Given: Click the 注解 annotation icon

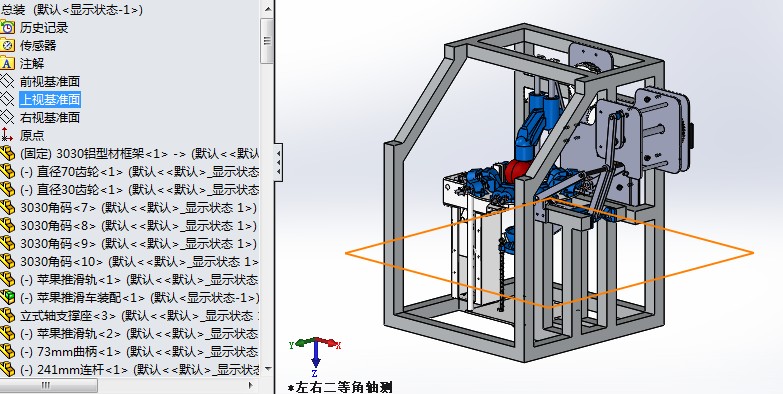Looking at the screenshot, I should tap(7, 63).
